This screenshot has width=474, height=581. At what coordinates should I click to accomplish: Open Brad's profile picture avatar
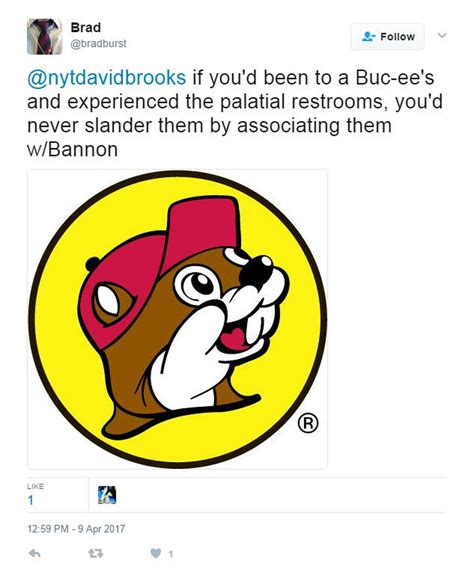point(44,37)
